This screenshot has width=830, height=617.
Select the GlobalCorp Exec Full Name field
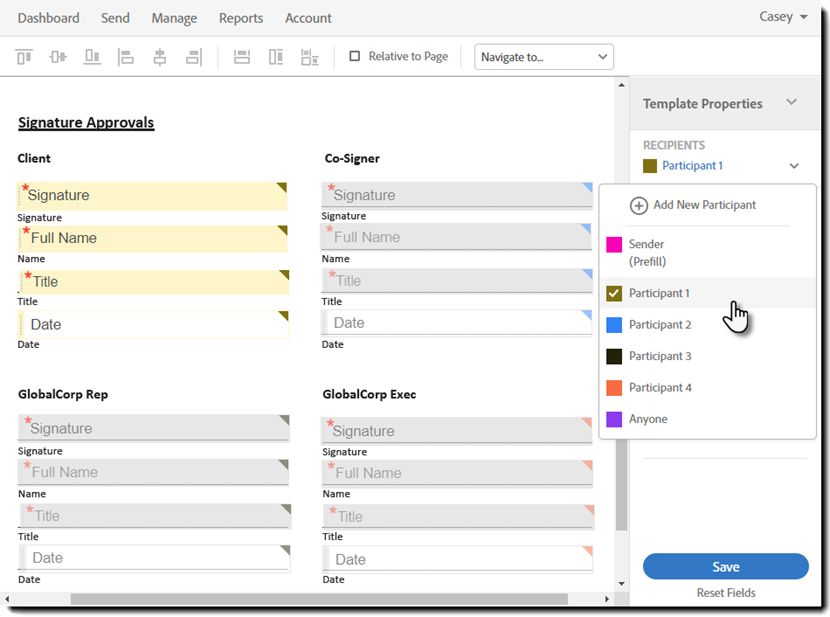tap(457, 473)
